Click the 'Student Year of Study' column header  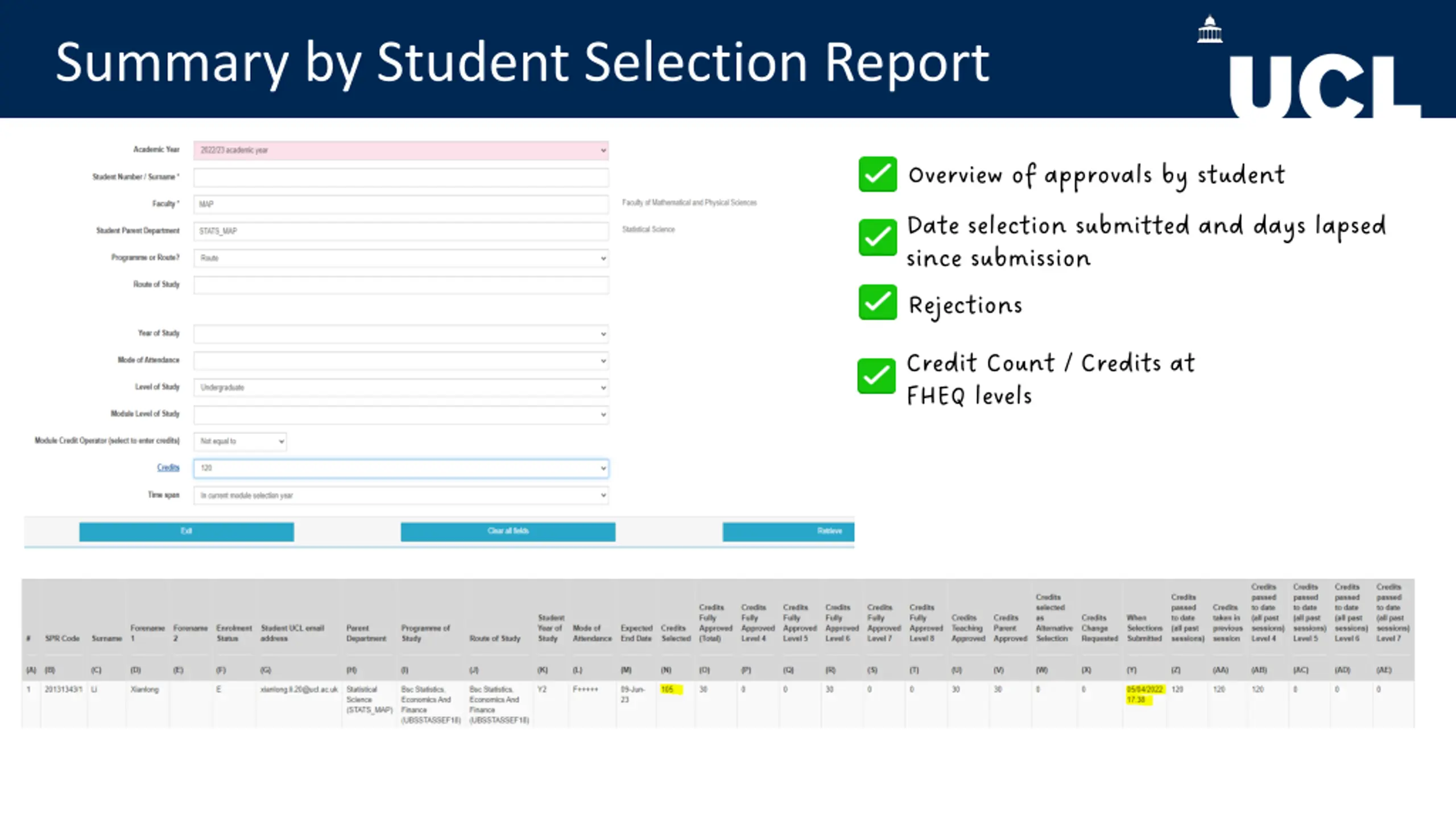[551, 628]
